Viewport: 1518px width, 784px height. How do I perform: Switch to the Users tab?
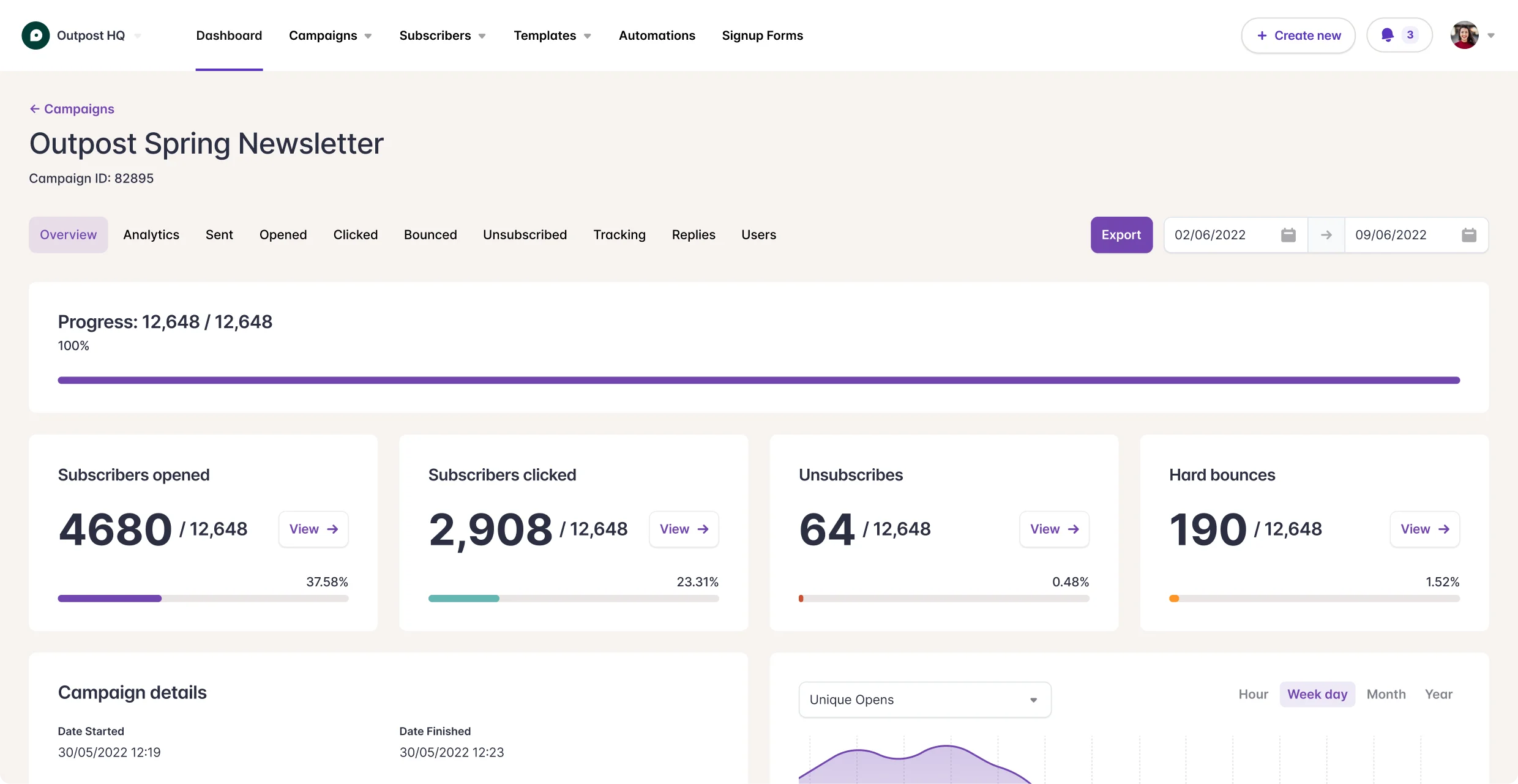coord(759,235)
